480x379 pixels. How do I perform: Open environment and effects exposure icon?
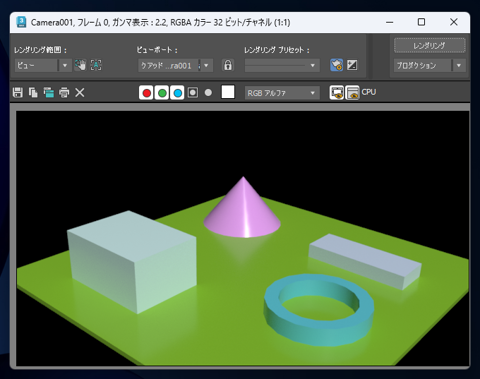click(x=352, y=65)
